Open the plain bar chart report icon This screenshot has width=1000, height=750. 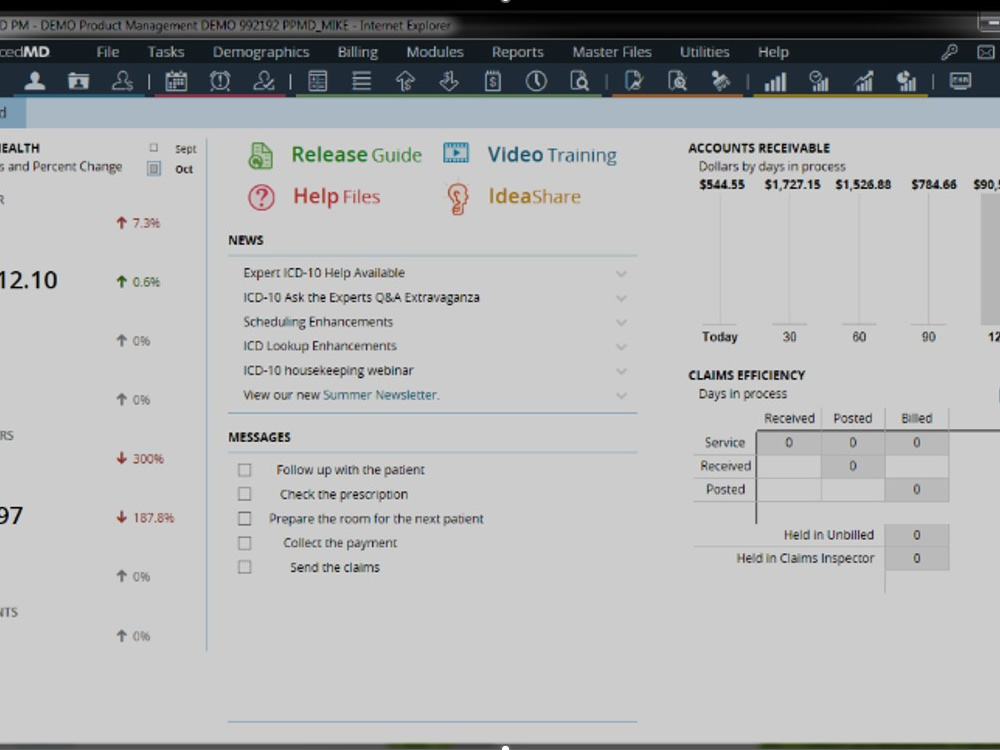(x=776, y=82)
